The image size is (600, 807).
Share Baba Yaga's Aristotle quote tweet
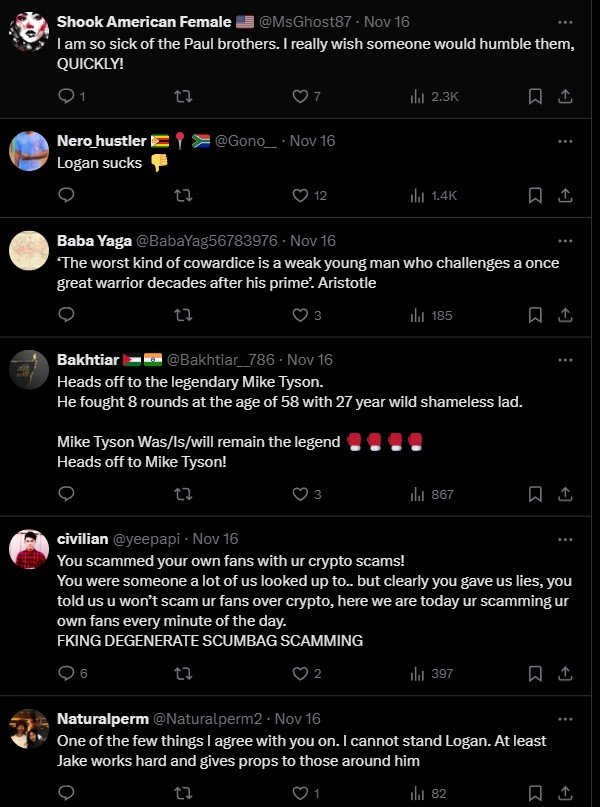pyautogui.click(x=566, y=315)
